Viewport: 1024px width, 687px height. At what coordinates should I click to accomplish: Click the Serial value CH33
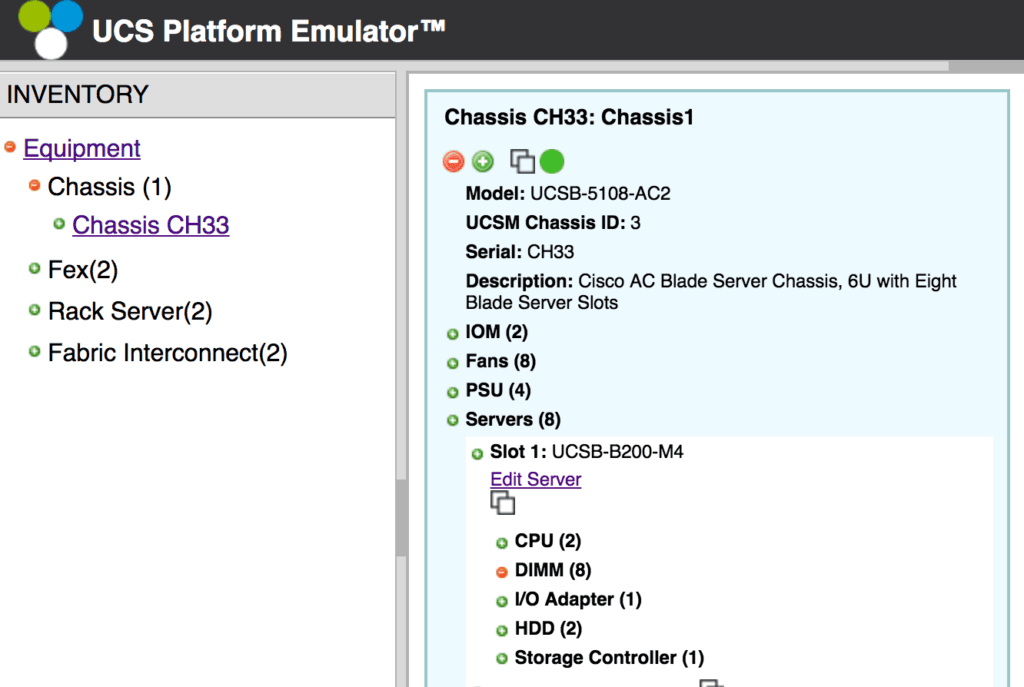[551, 252]
